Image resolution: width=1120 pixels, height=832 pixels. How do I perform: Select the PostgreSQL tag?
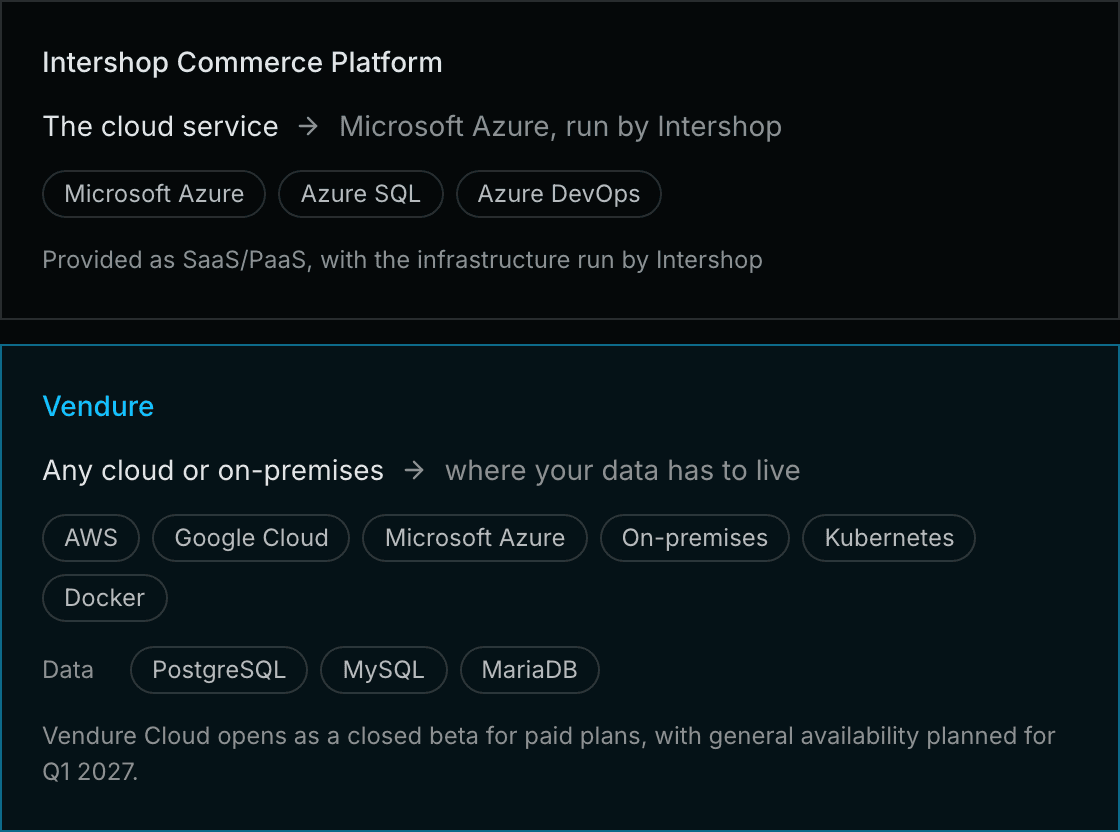point(219,670)
